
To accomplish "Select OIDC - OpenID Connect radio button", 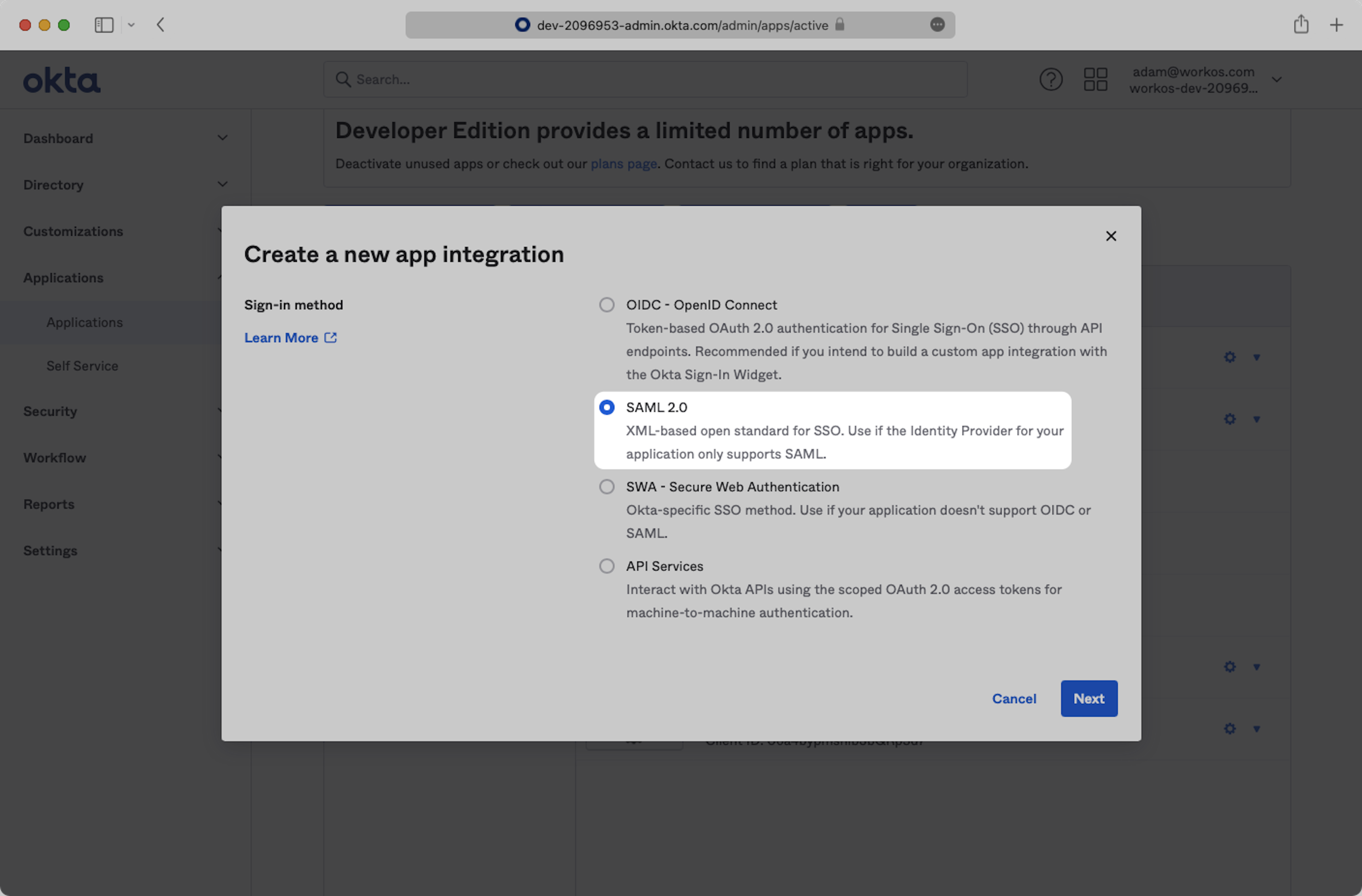I will 607,305.
